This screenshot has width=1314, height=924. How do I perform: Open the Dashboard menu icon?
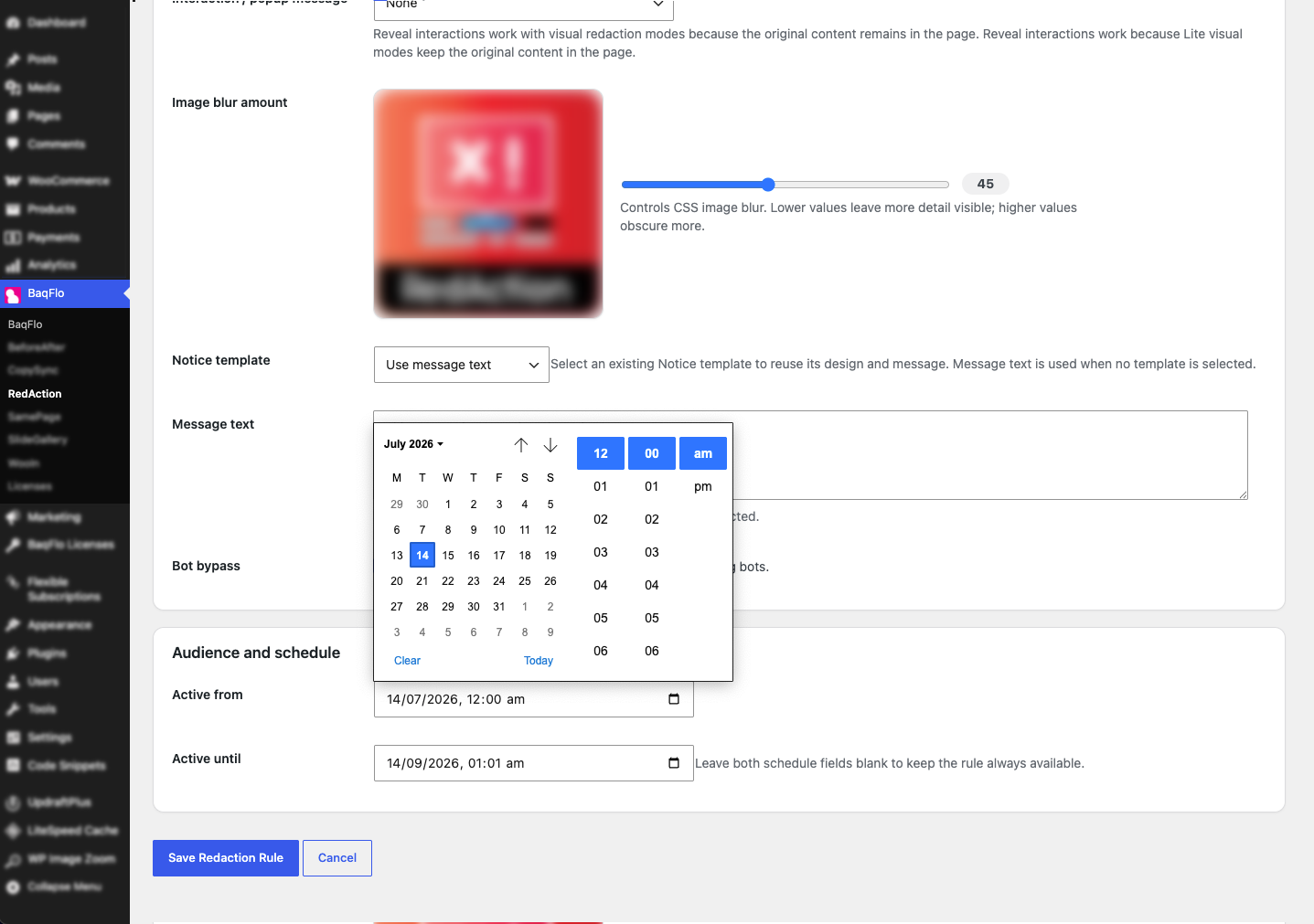coord(13,23)
